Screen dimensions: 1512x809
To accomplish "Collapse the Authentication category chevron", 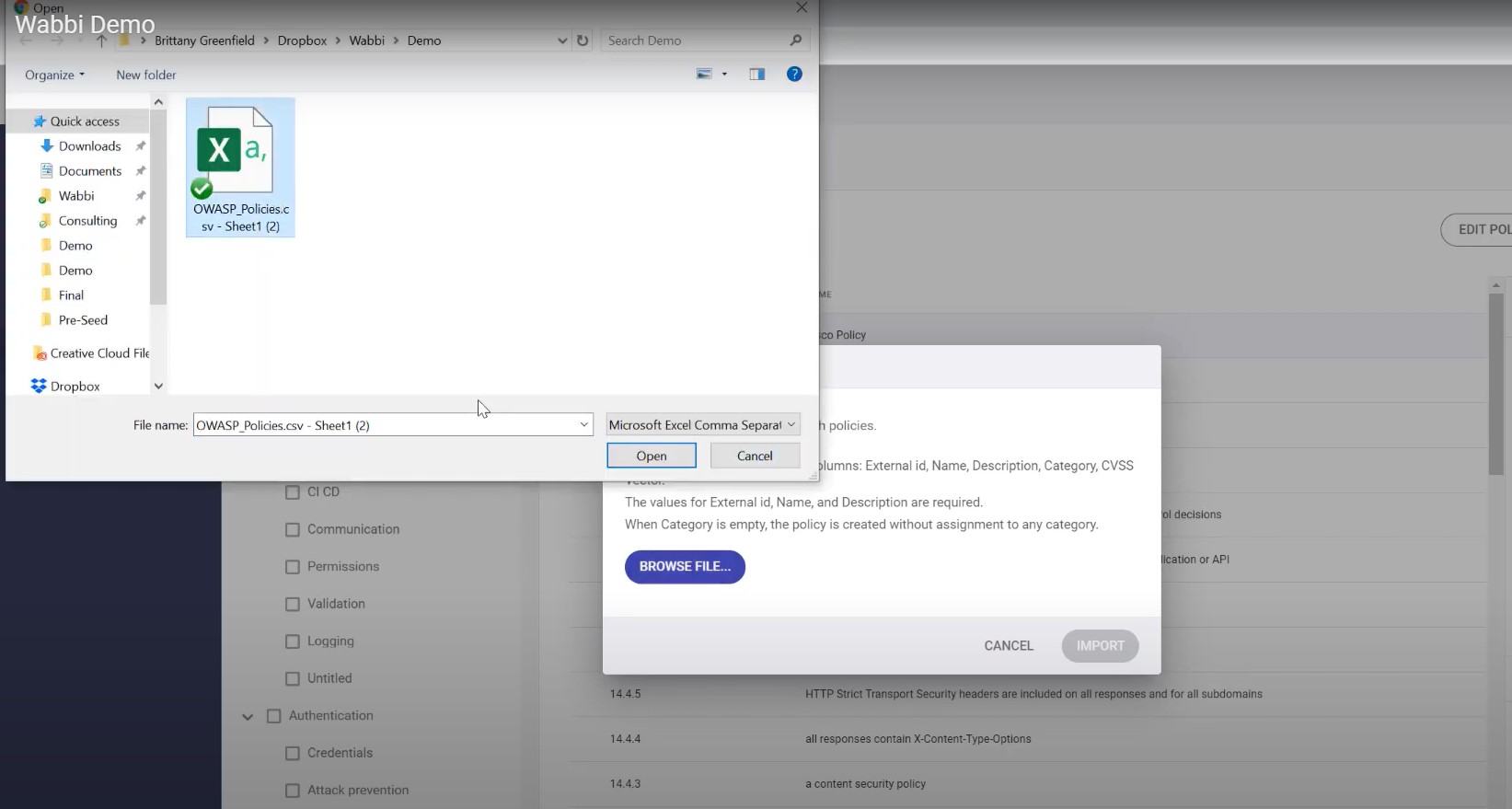I will (x=248, y=717).
